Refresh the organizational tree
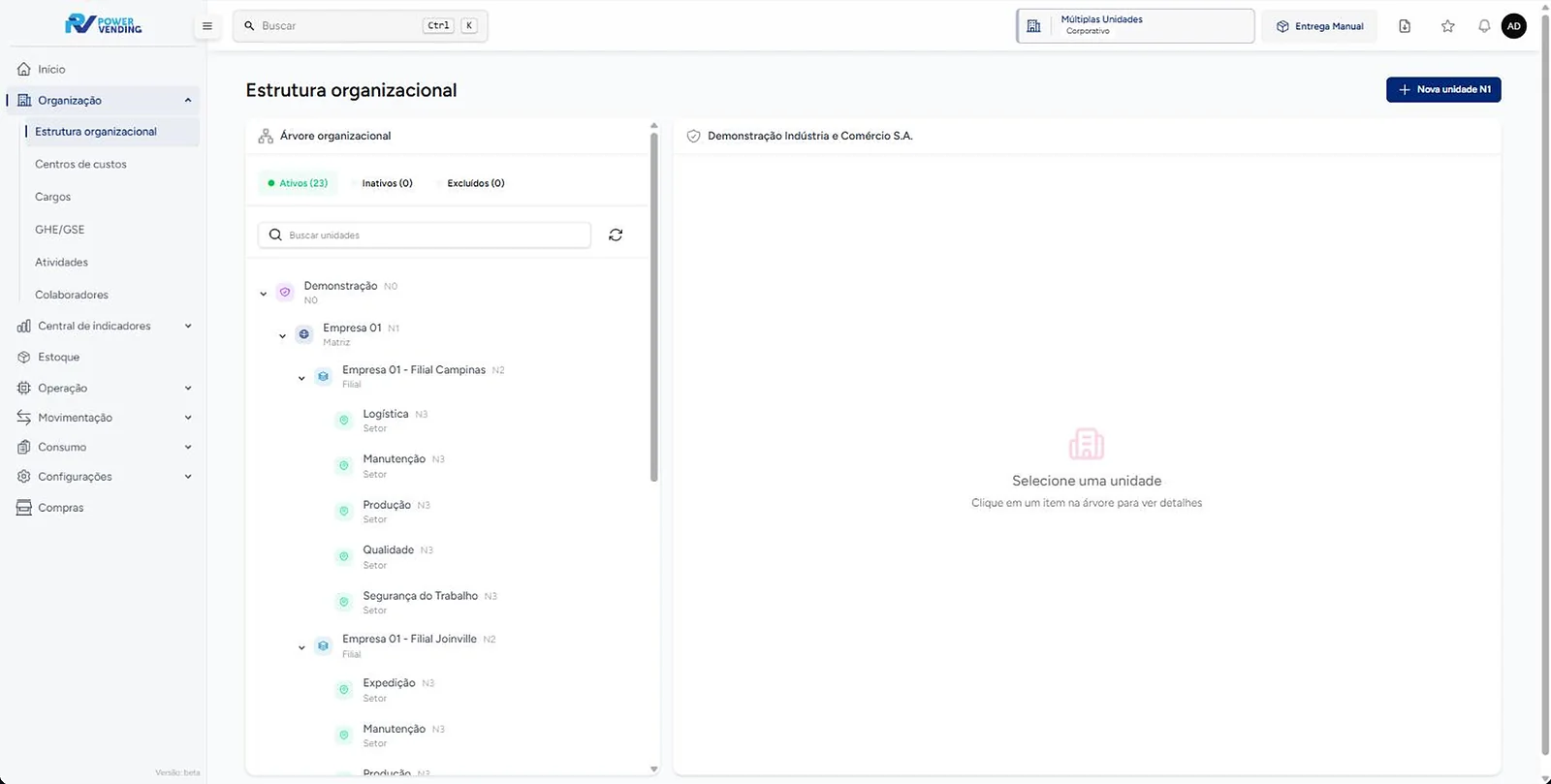Screen dimensions: 1551x784 616,235
